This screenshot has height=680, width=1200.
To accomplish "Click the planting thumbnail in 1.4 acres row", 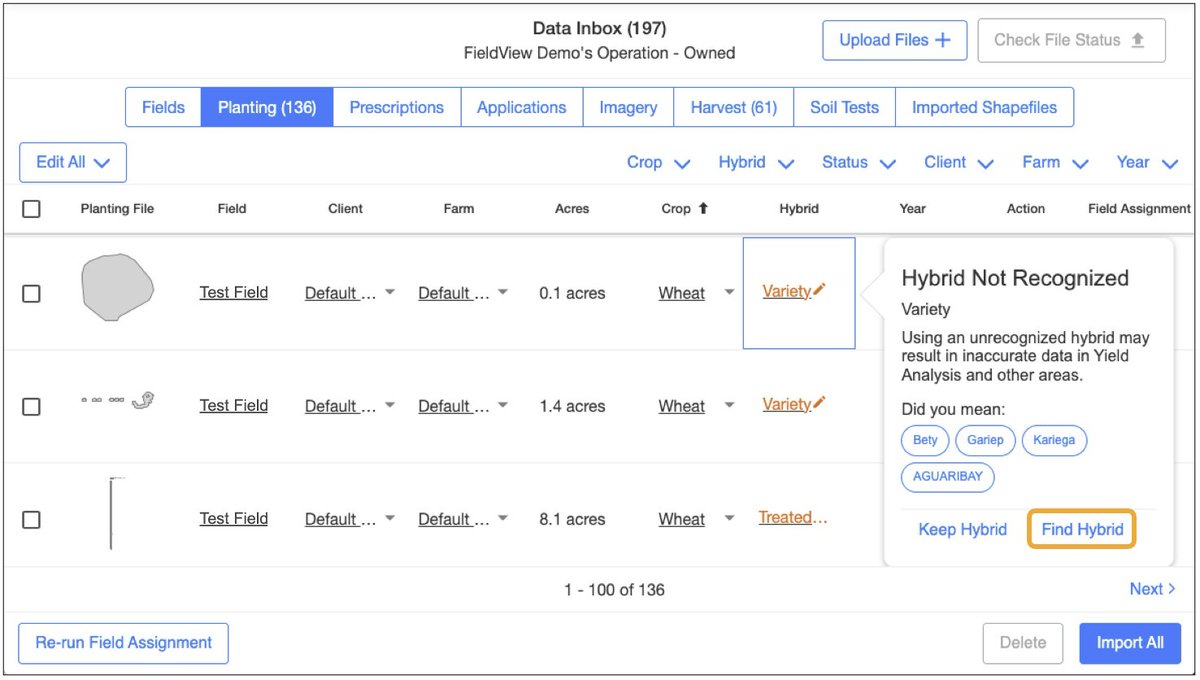I will pyautogui.click(x=117, y=400).
